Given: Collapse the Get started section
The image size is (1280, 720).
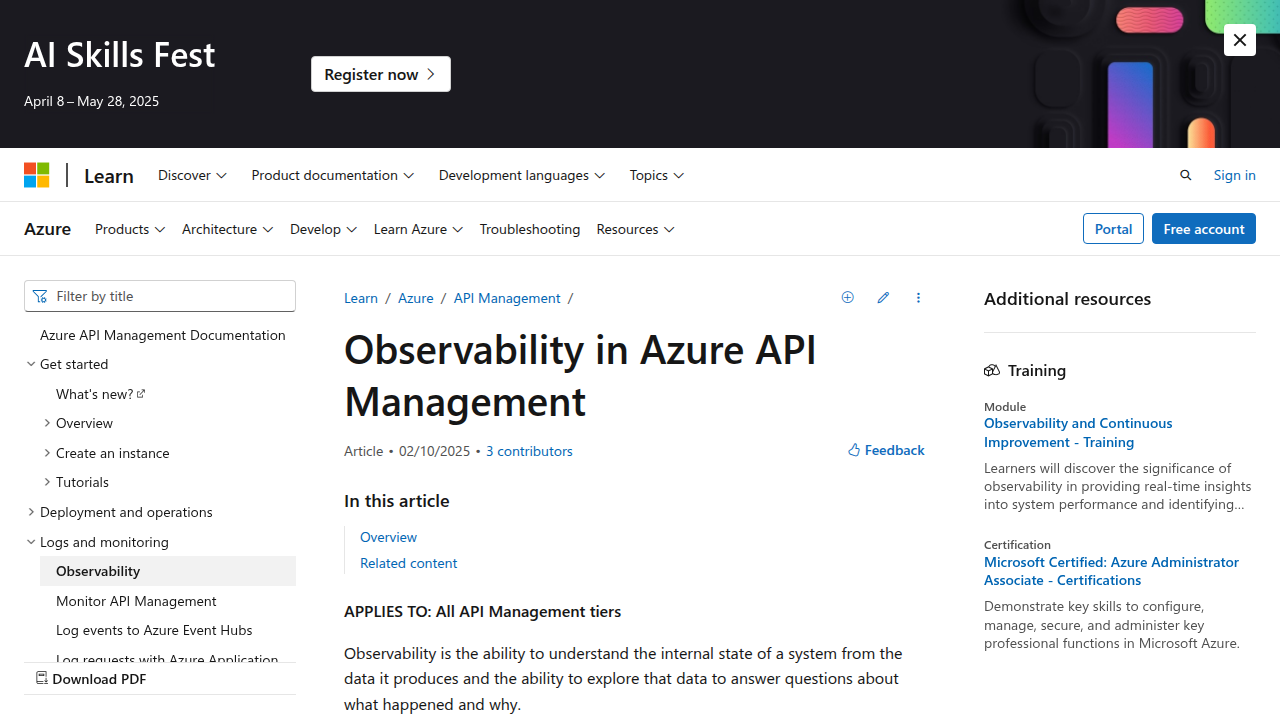Looking at the screenshot, I should [x=31, y=364].
